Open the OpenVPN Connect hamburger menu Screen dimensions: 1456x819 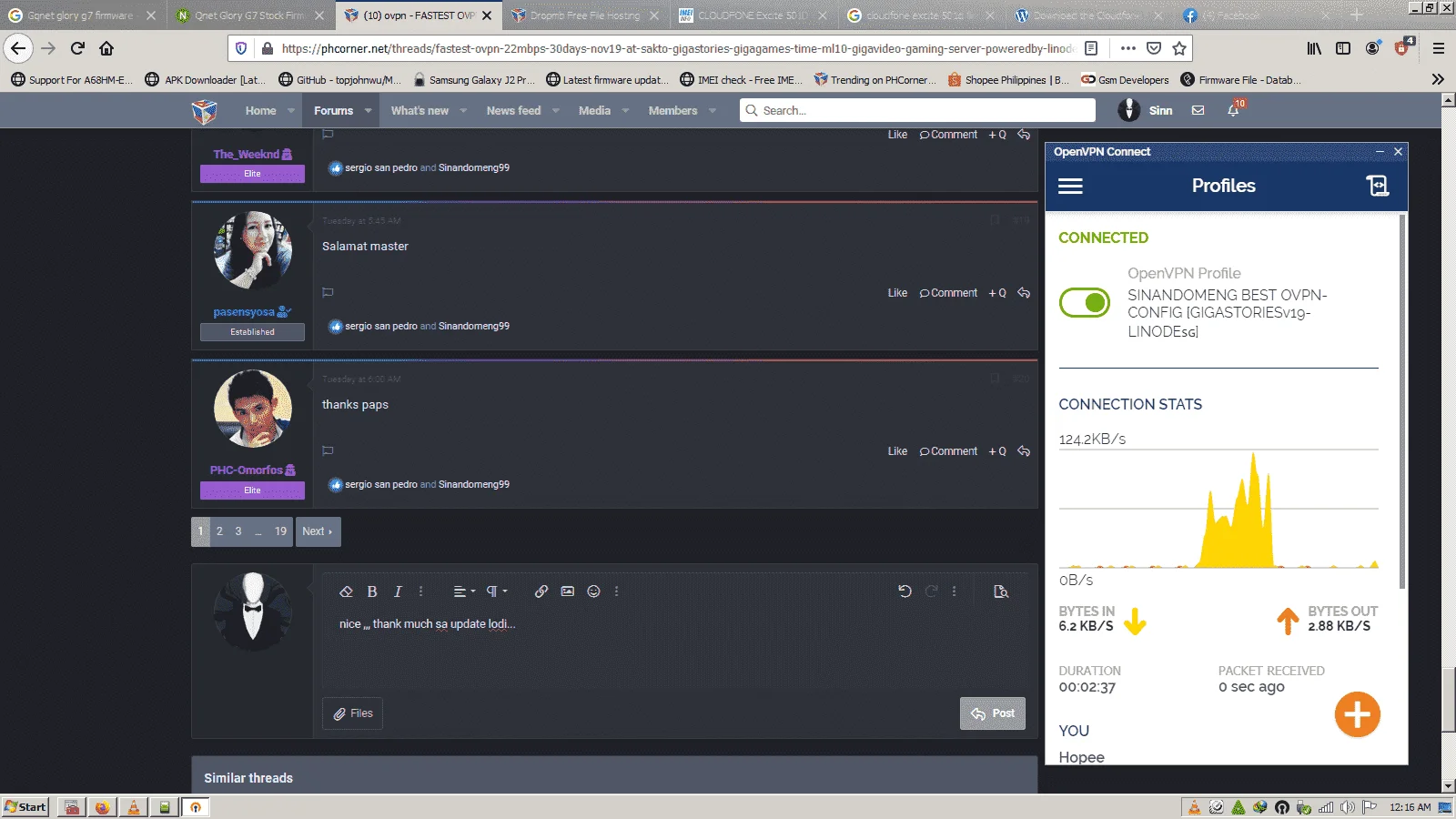click(x=1070, y=186)
